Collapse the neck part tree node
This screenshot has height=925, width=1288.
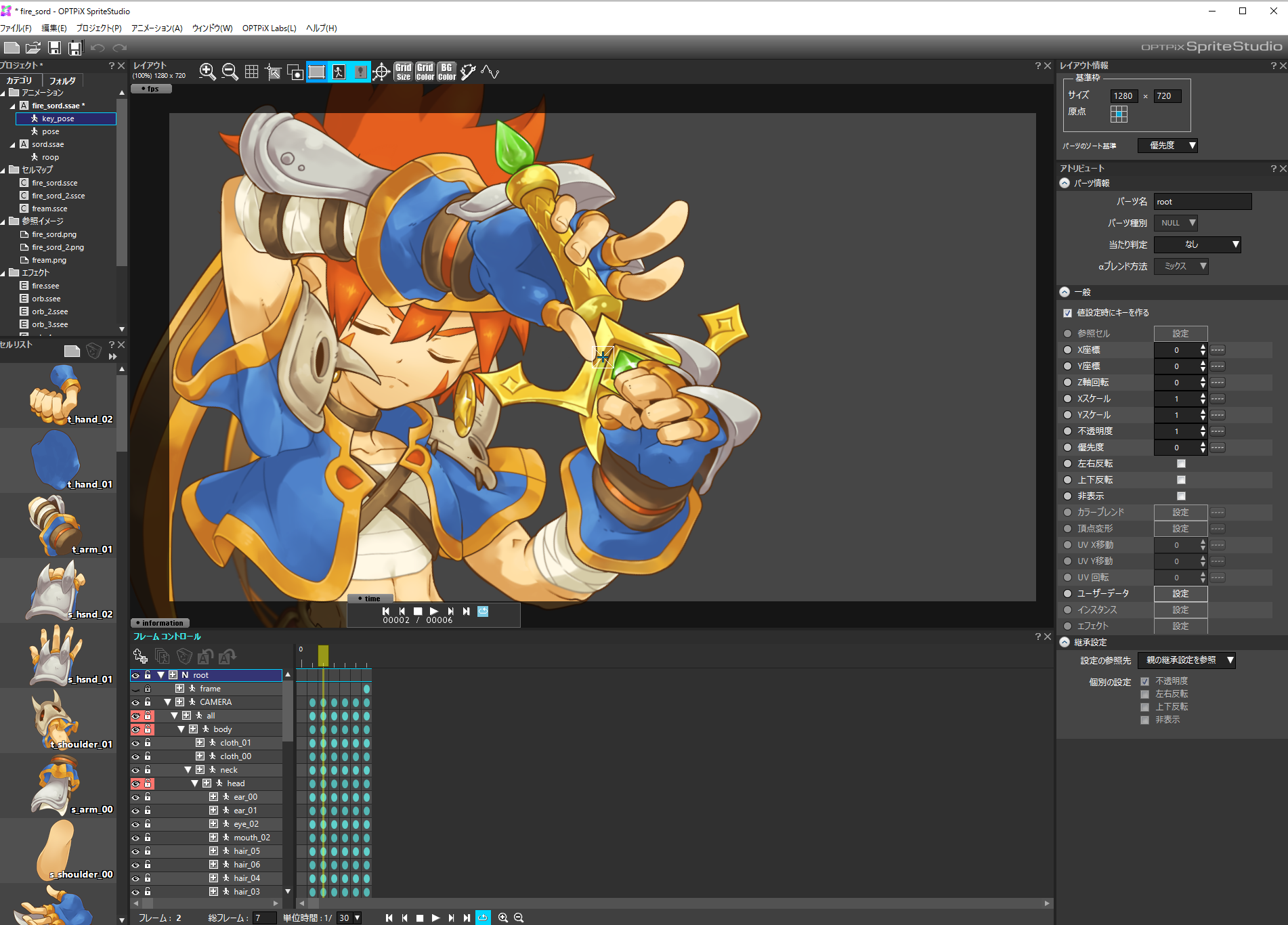pyautogui.click(x=188, y=770)
